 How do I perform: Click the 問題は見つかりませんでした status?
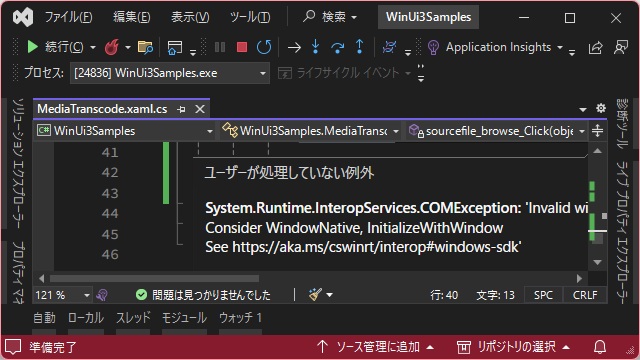203,295
